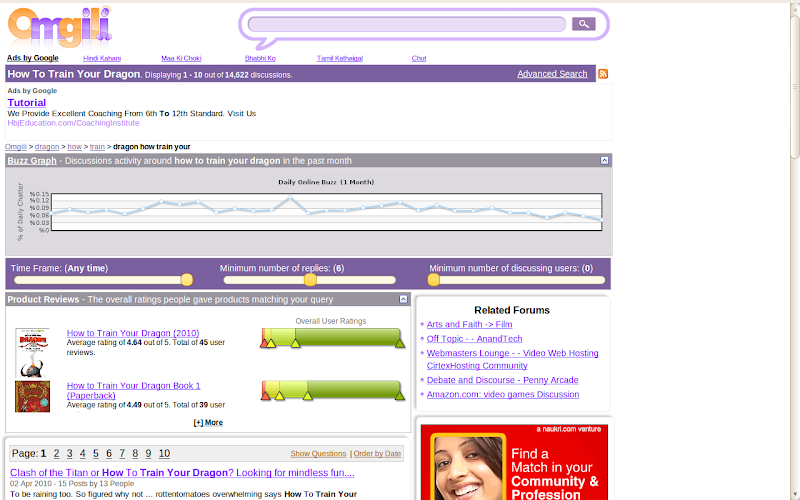Viewport: 800px width, 500px height.
Task: Open the train breadcrumb link
Action: point(97,147)
